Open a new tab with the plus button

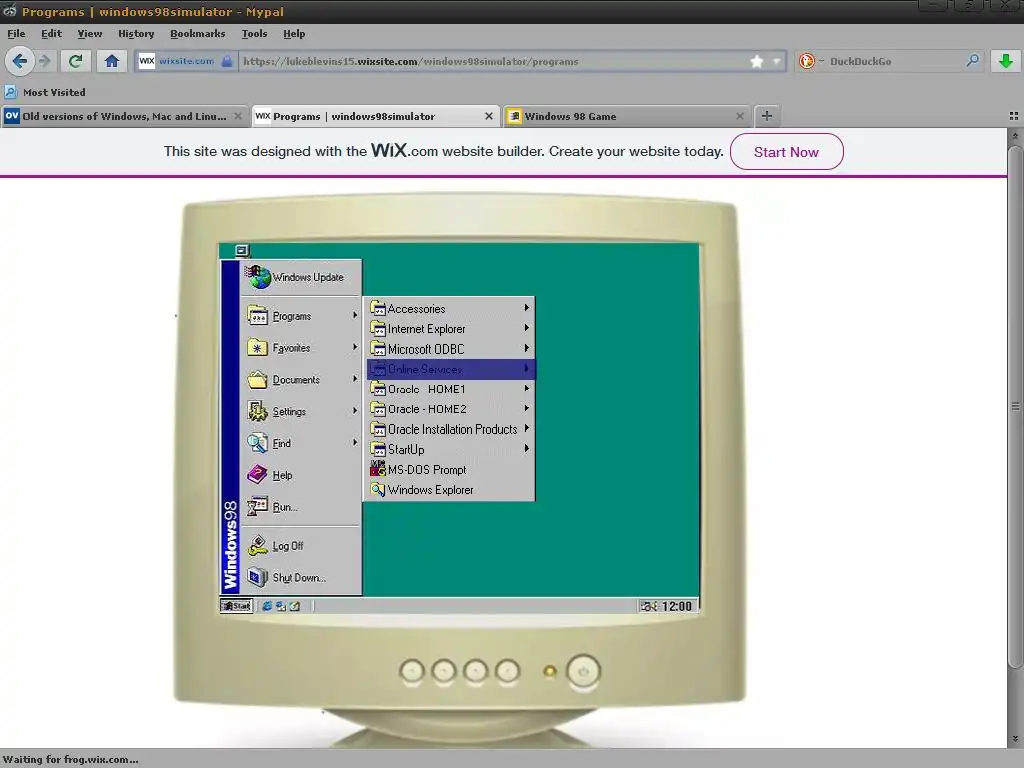(x=767, y=116)
